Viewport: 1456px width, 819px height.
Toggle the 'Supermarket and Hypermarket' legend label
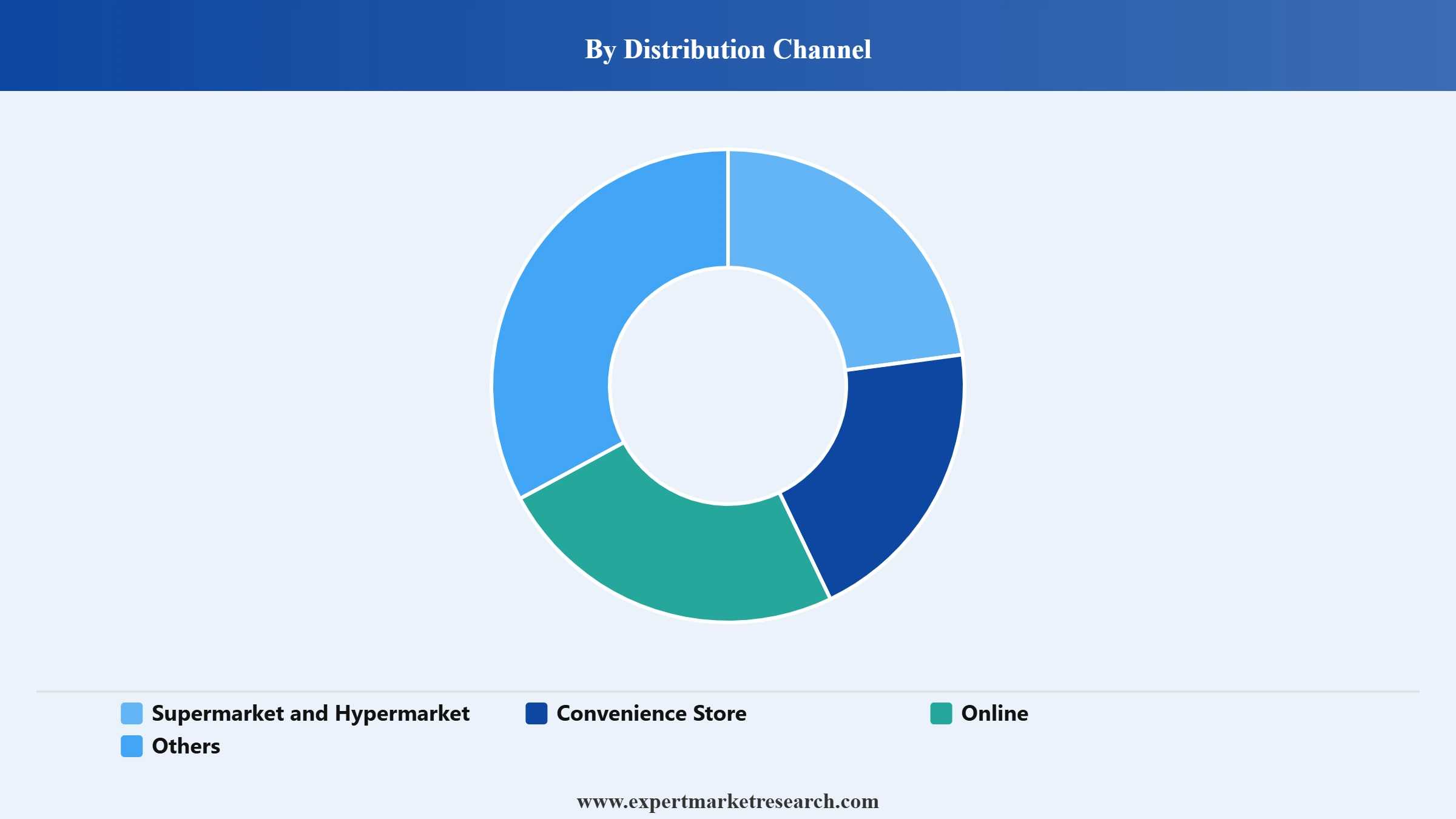[x=311, y=714]
